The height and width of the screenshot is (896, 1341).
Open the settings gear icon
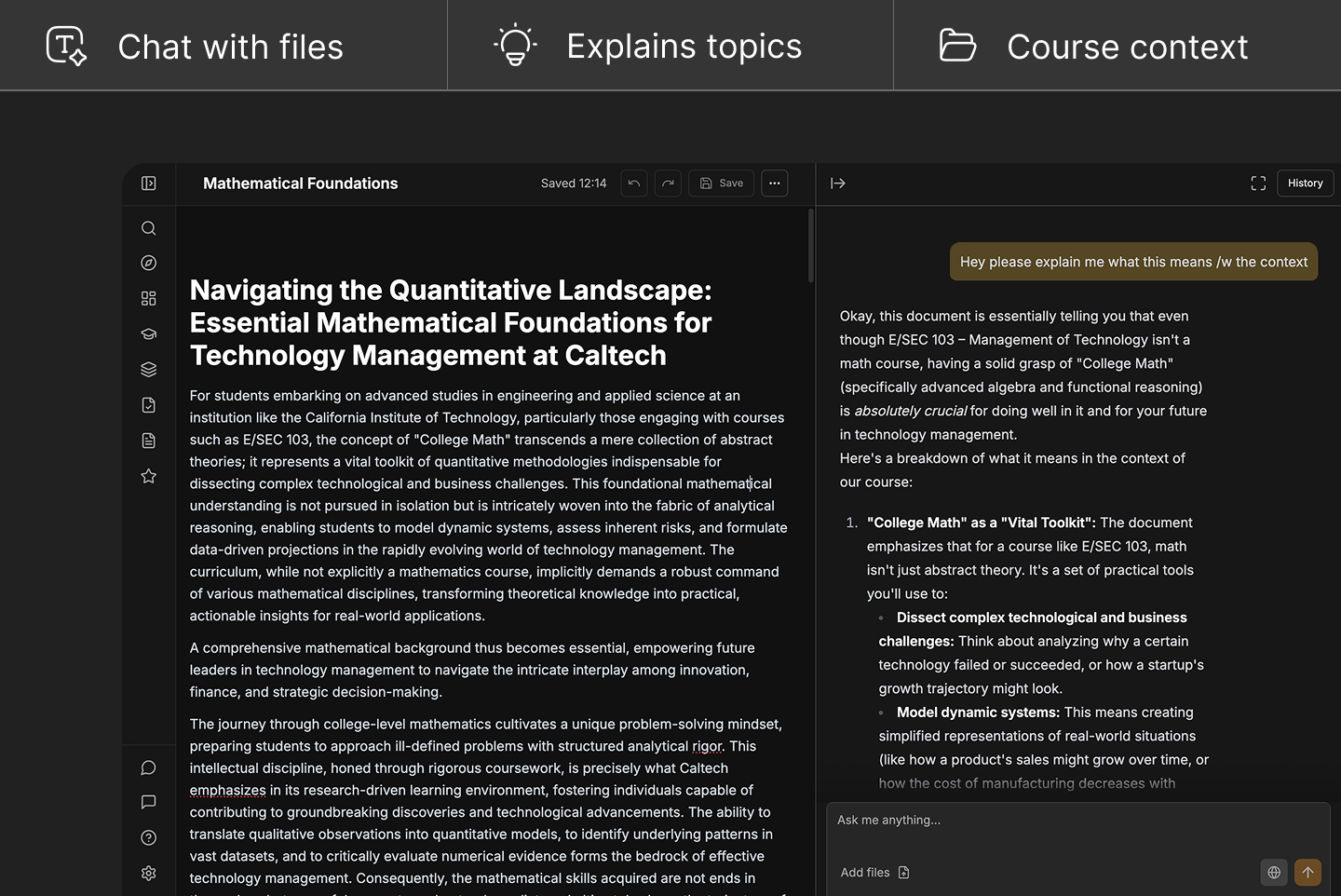(x=149, y=873)
